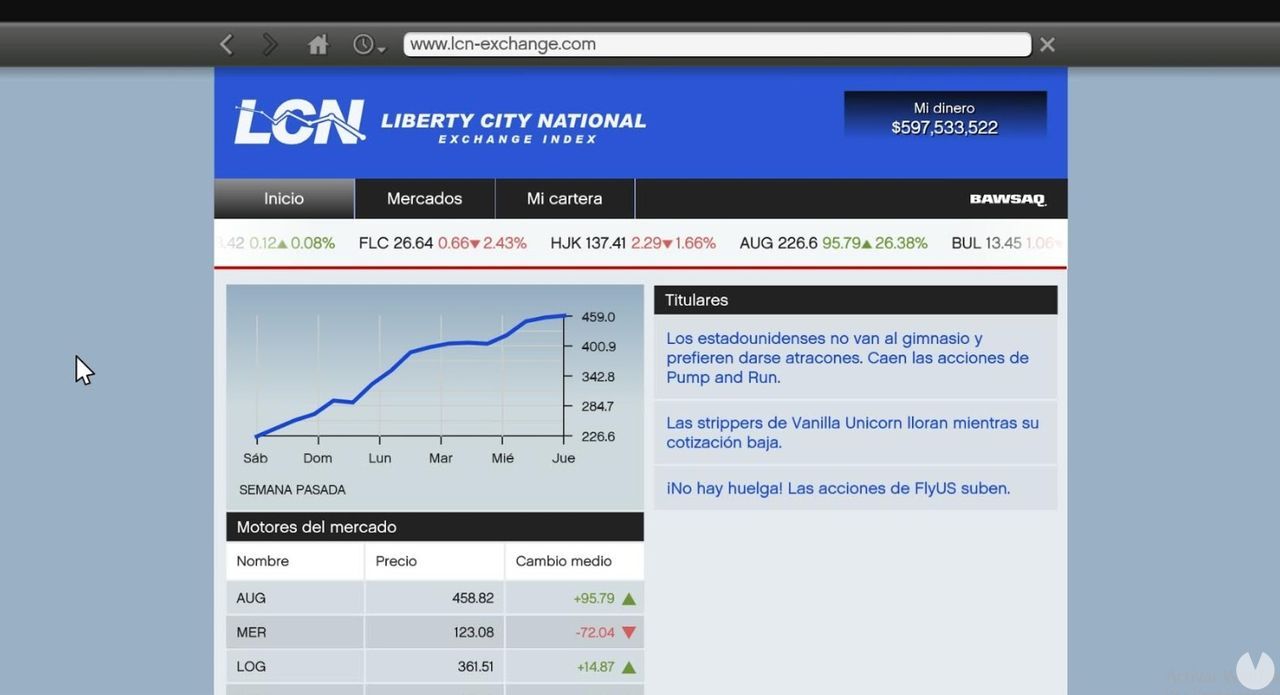Select the Inicio tab
The height and width of the screenshot is (695, 1280).
284,198
